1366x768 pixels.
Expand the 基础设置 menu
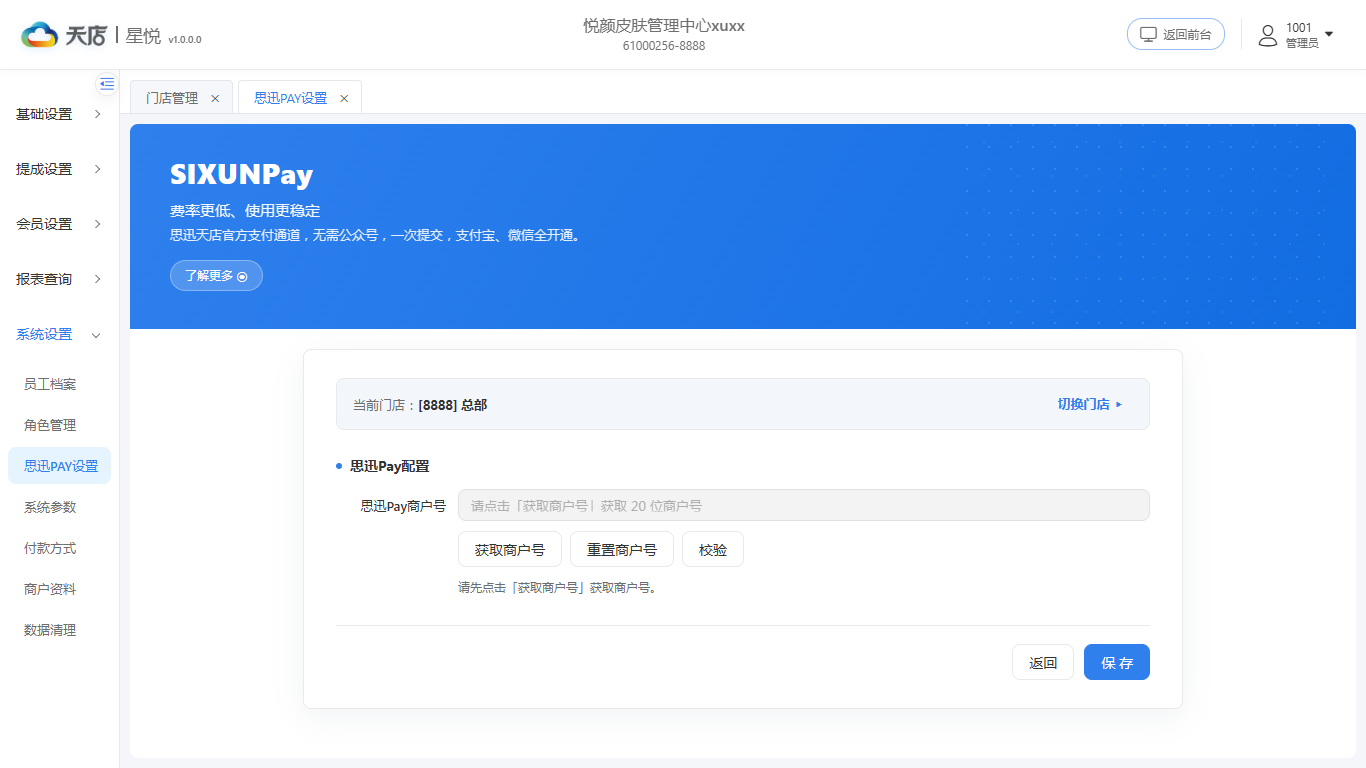point(60,114)
